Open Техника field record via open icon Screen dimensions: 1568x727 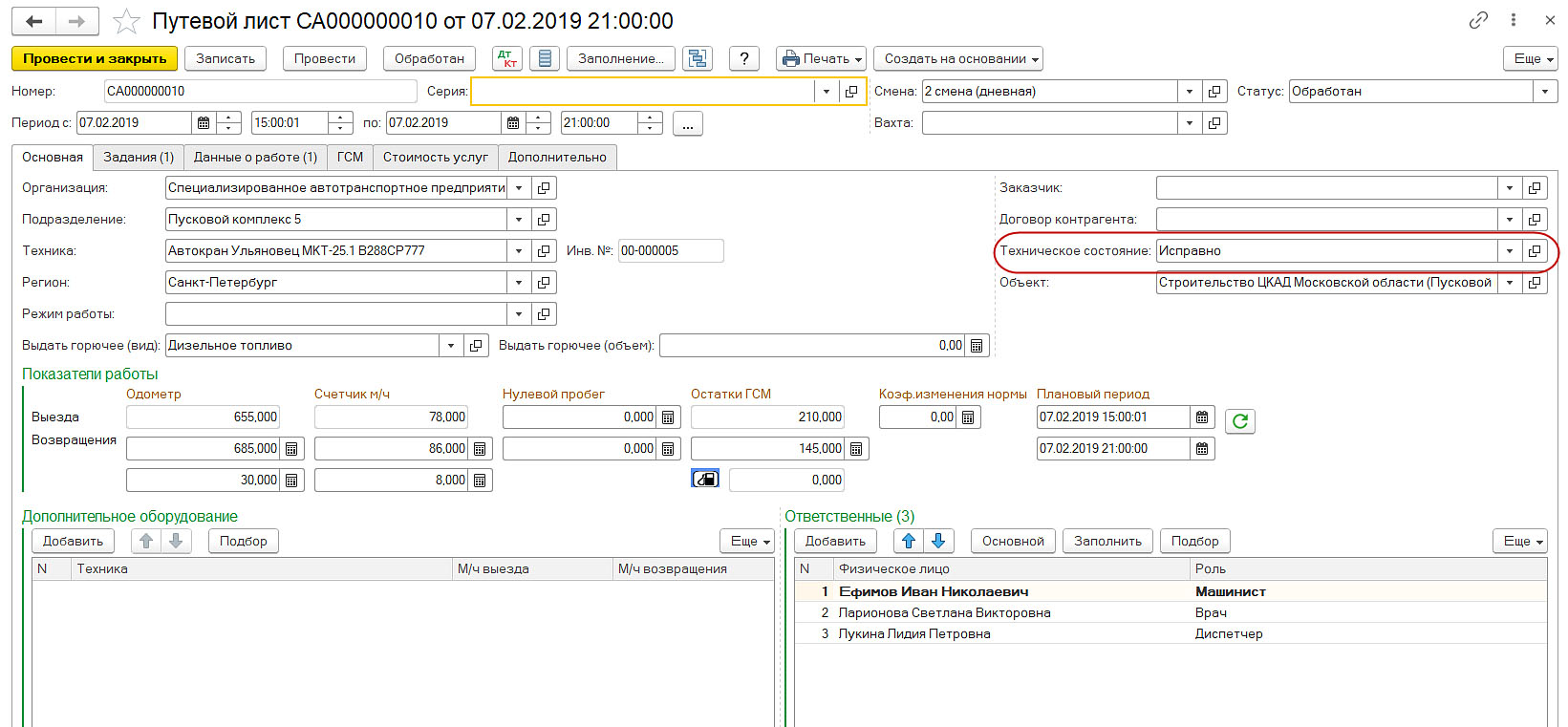click(x=544, y=250)
